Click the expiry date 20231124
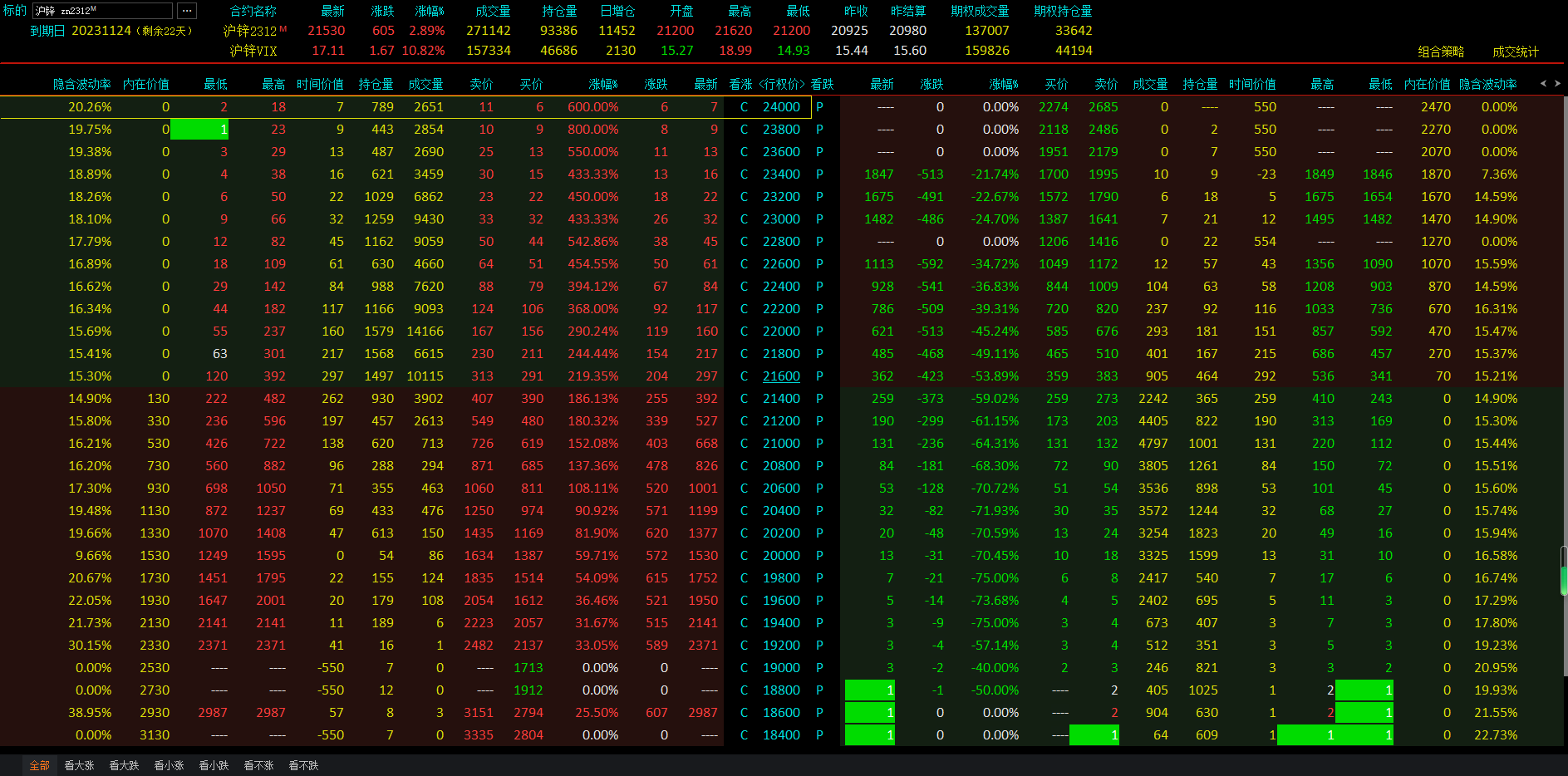 tap(101, 31)
